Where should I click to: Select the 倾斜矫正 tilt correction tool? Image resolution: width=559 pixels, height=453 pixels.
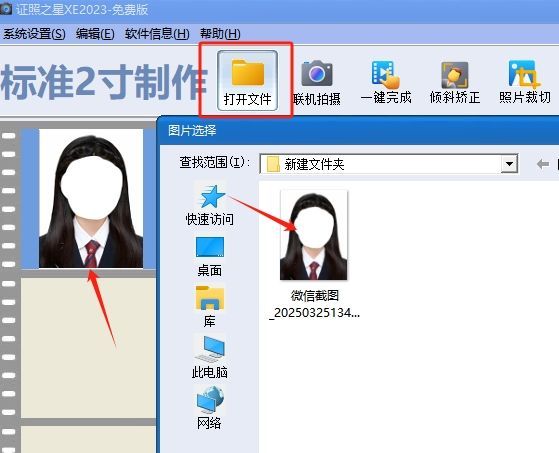(455, 82)
